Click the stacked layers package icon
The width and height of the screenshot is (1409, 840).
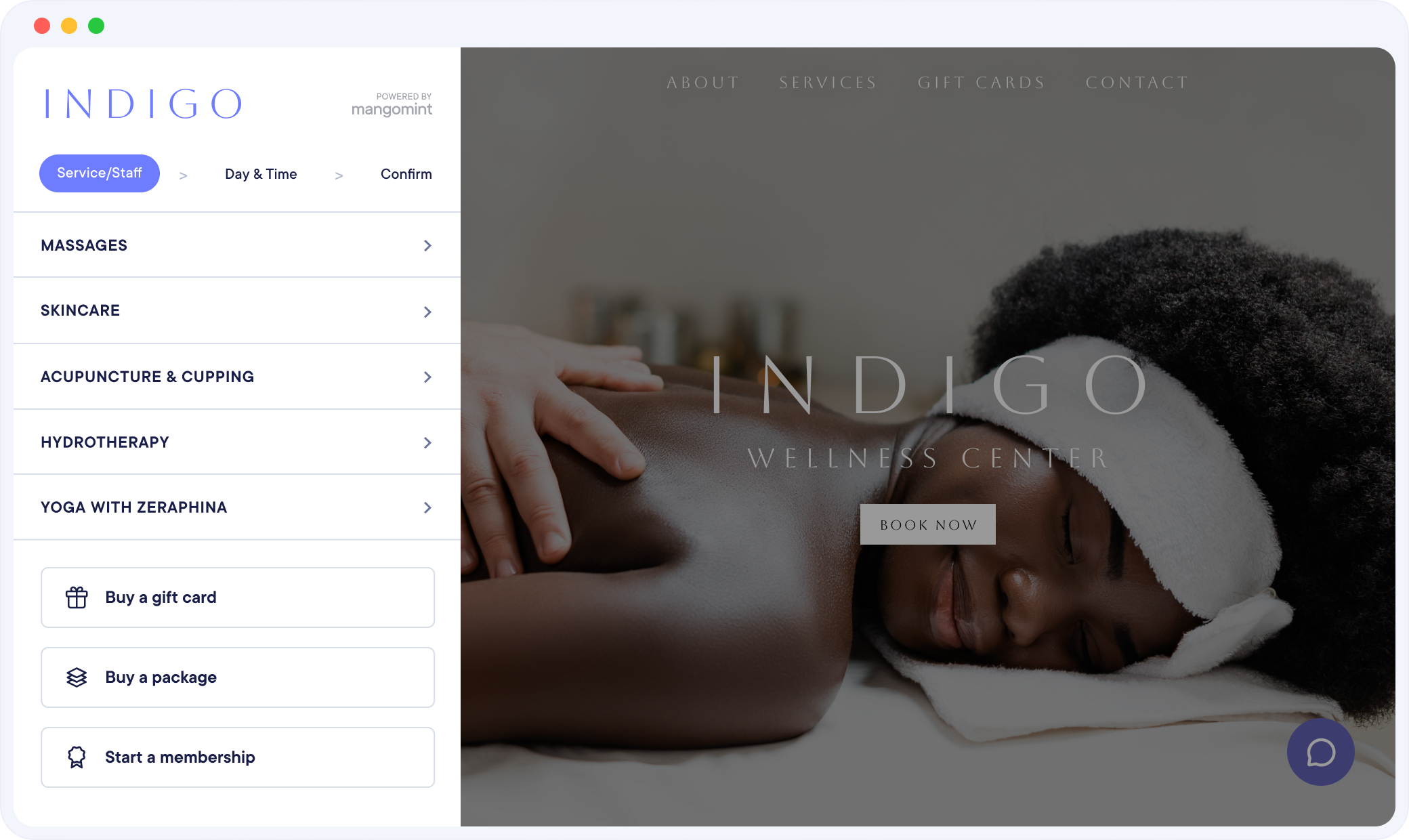[77, 677]
